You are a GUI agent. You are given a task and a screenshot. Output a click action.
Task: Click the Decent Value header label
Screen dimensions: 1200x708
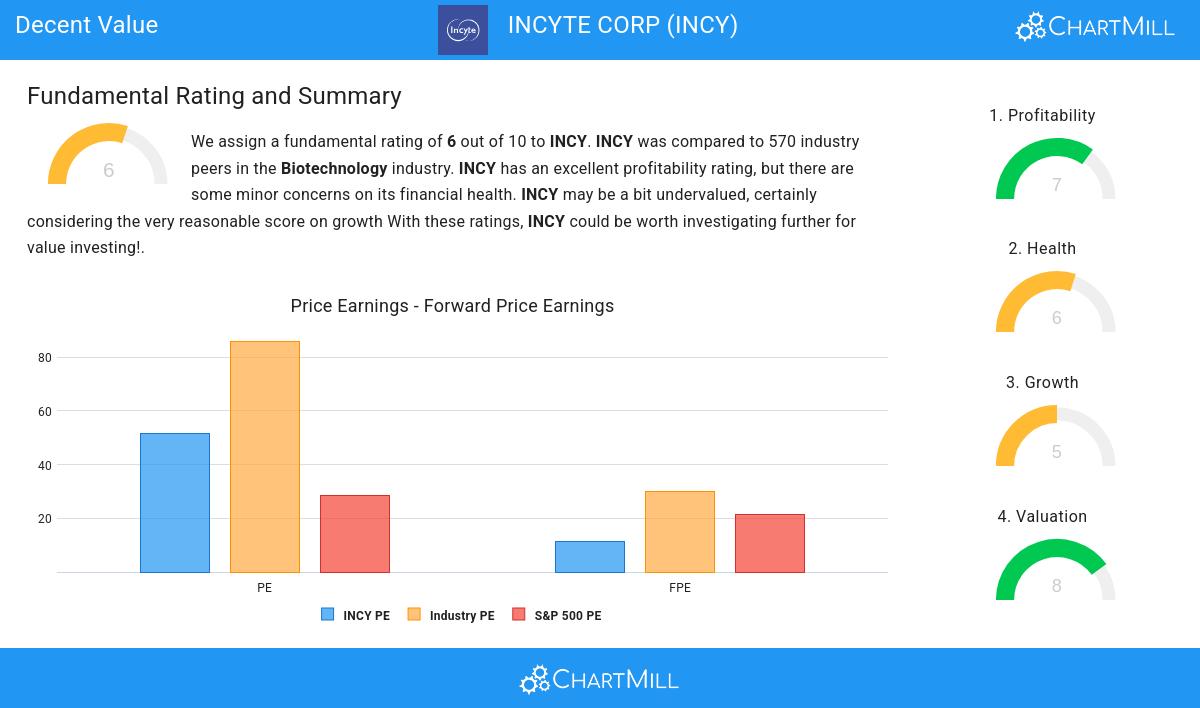click(x=87, y=25)
